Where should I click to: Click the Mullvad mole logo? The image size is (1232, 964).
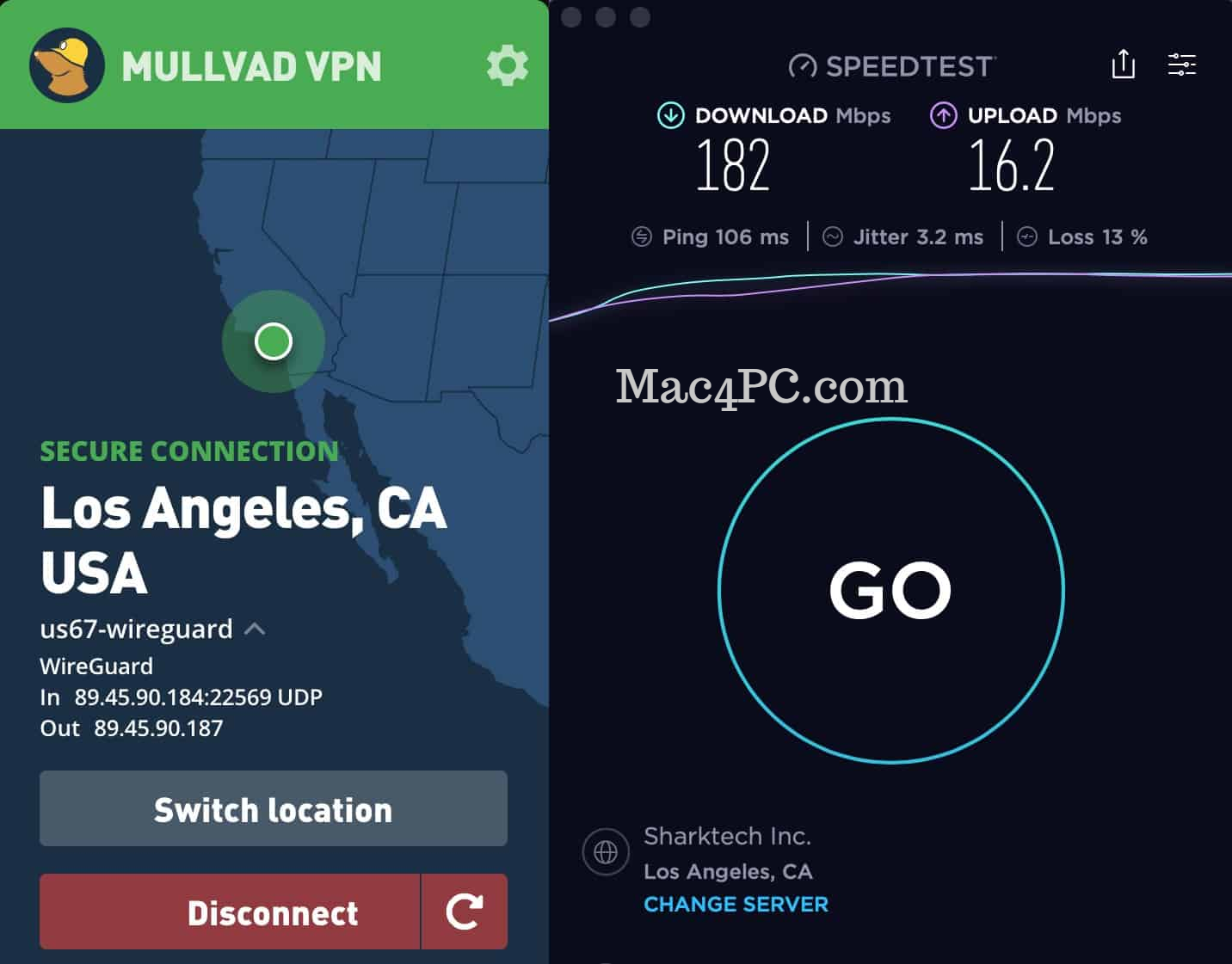point(67,65)
